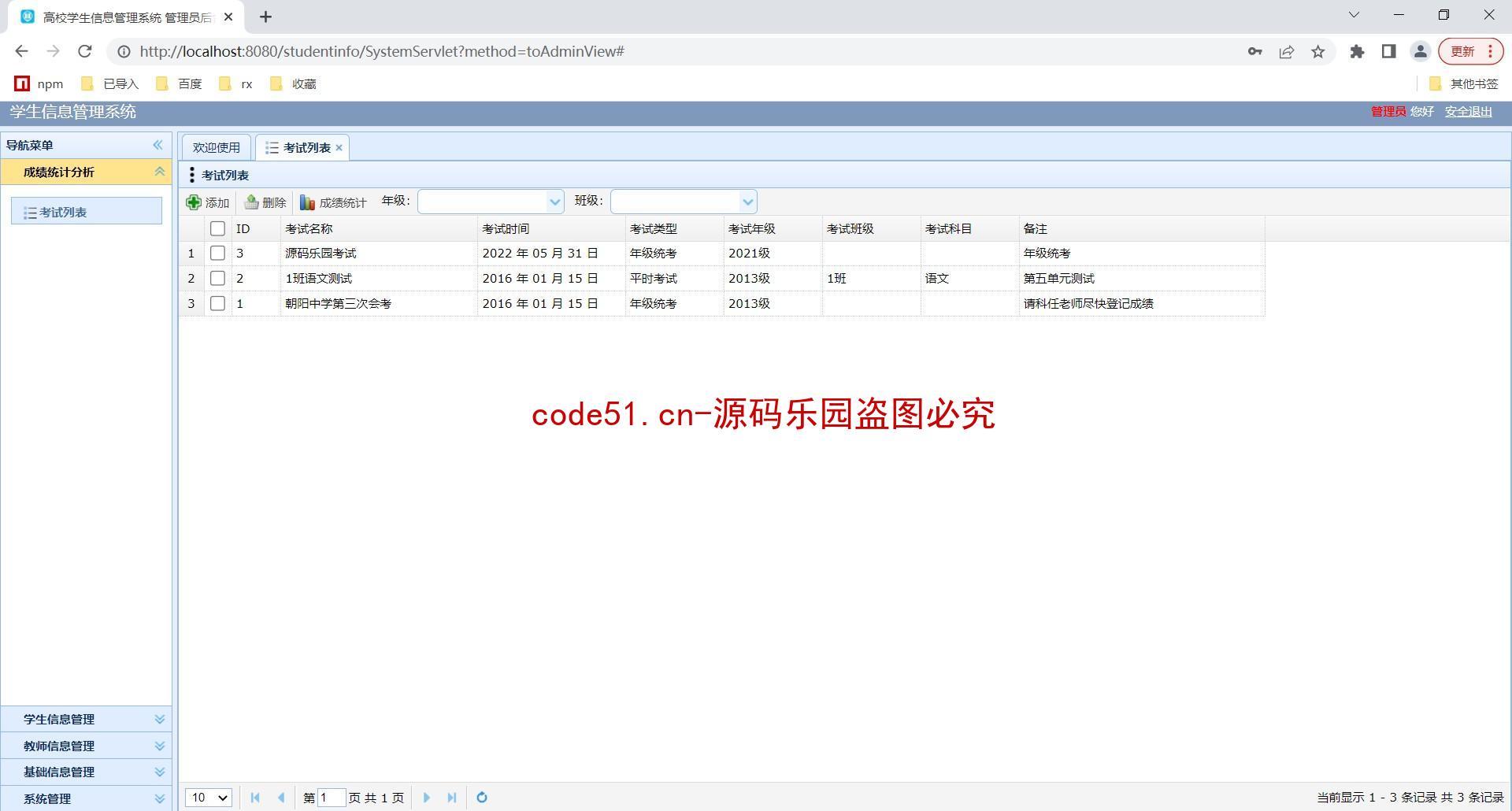Check the row for 朝阳中学第三次会考
1512x811 pixels.
pos(218,304)
